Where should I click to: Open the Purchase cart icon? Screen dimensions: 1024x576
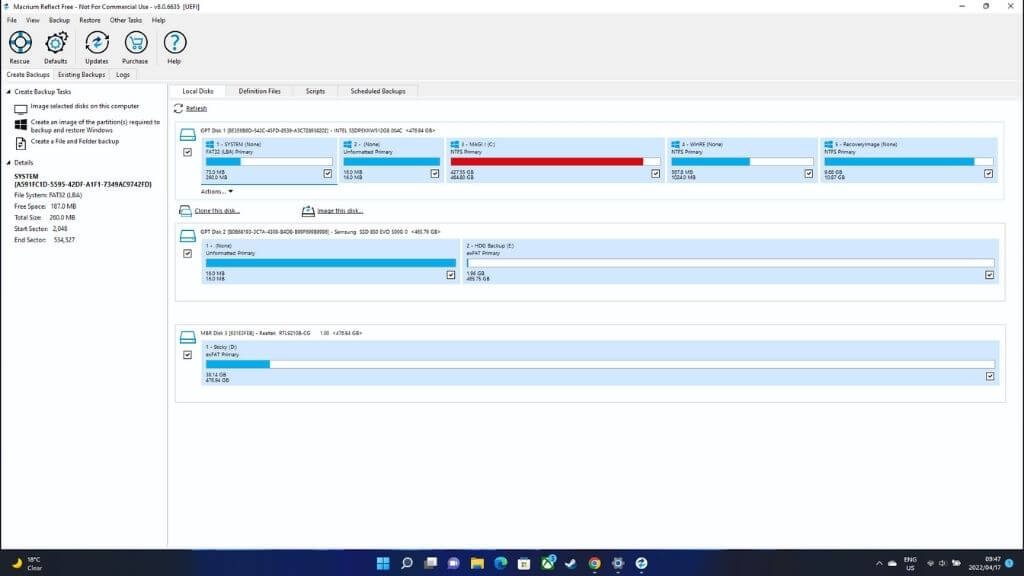click(x=135, y=43)
